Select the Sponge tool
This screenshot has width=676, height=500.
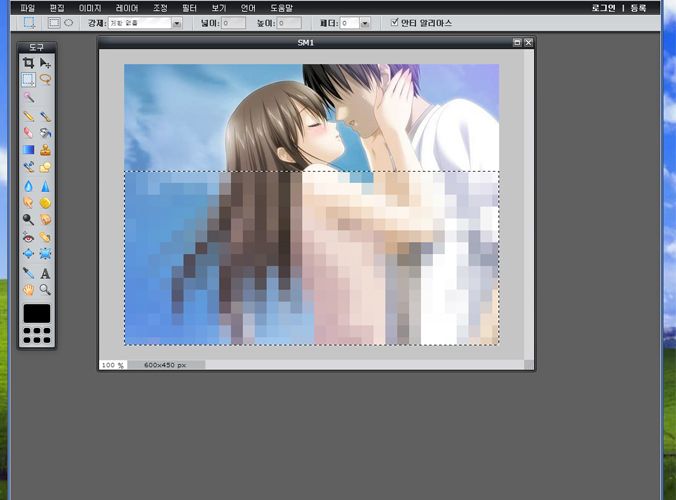pos(45,203)
